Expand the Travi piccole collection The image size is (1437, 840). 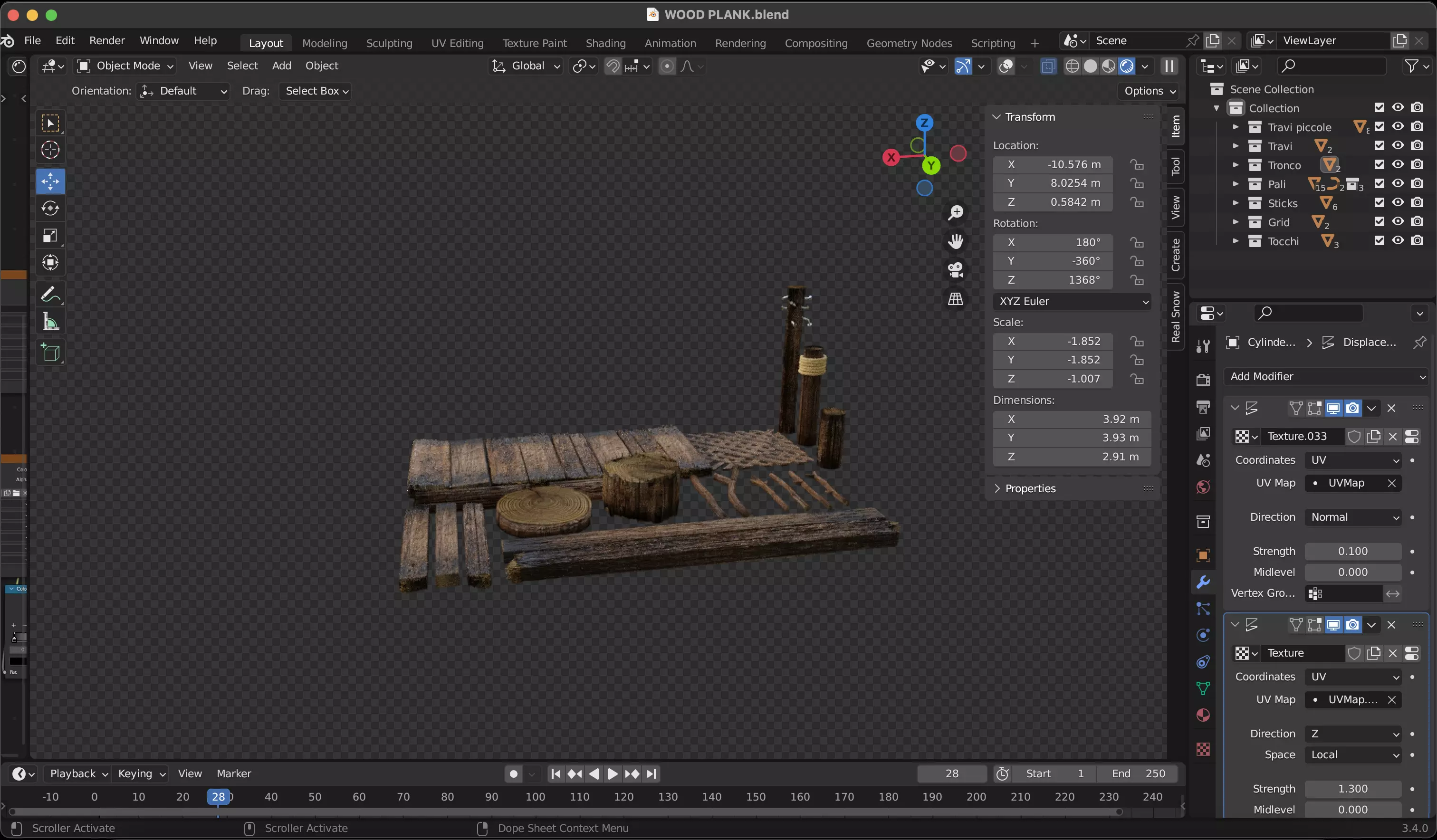(x=1235, y=127)
